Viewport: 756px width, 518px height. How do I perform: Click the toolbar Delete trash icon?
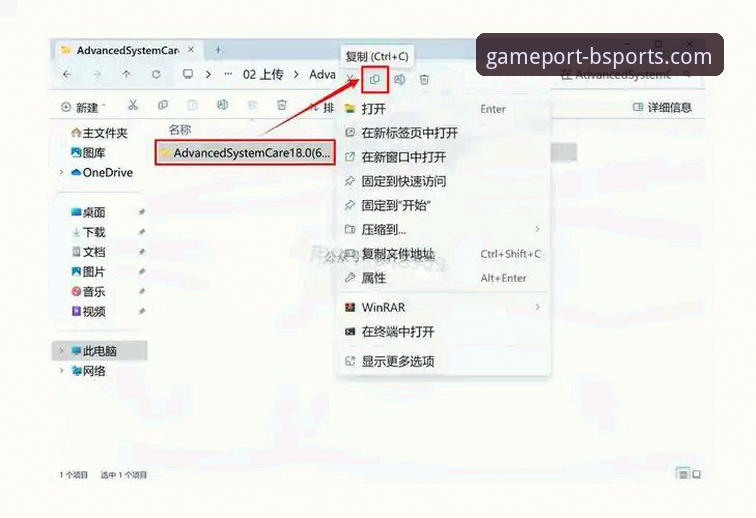282,105
